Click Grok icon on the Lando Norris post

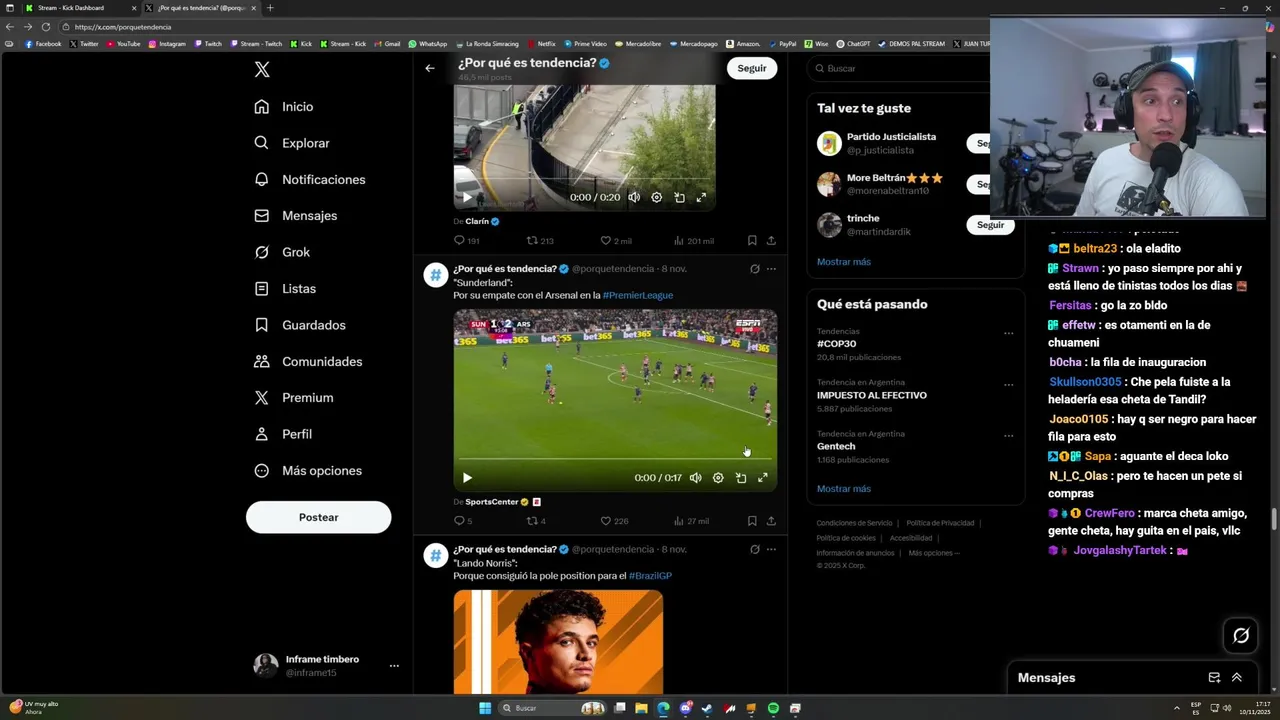(755, 549)
